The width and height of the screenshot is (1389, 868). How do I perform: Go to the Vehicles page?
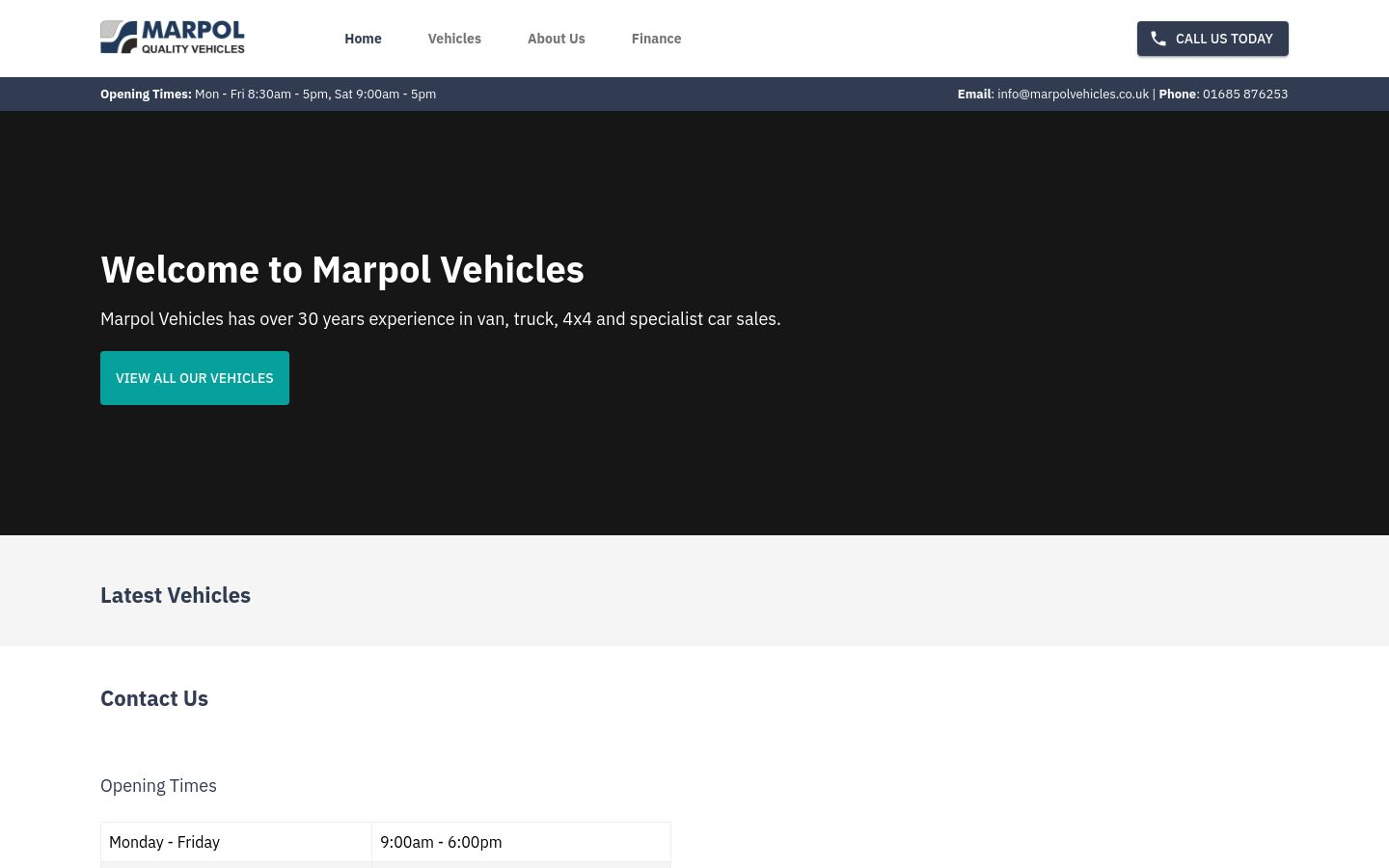point(454,39)
